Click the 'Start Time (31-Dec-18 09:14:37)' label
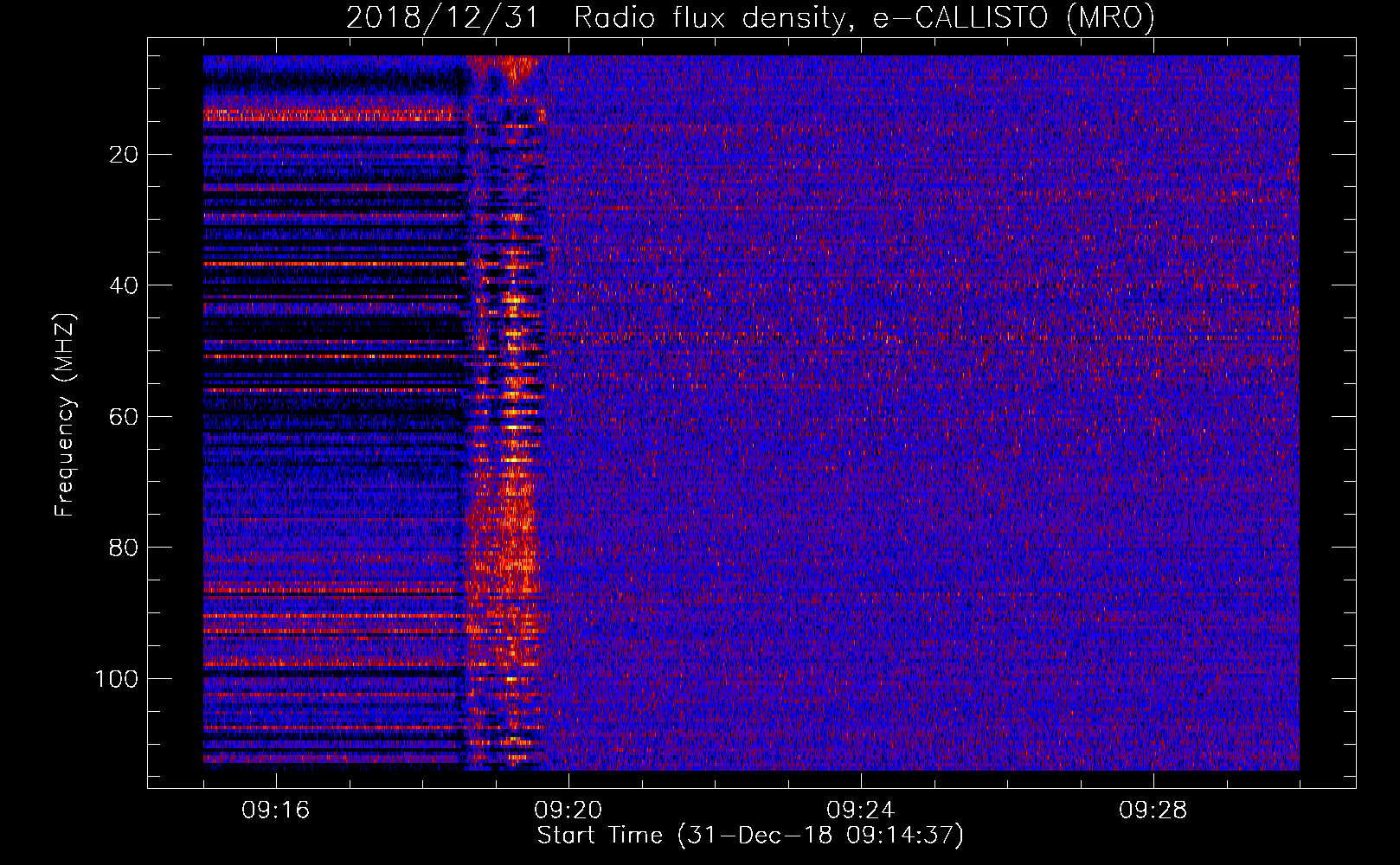Viewport: 1400px width, 865px height. click(x=750, y=836)
